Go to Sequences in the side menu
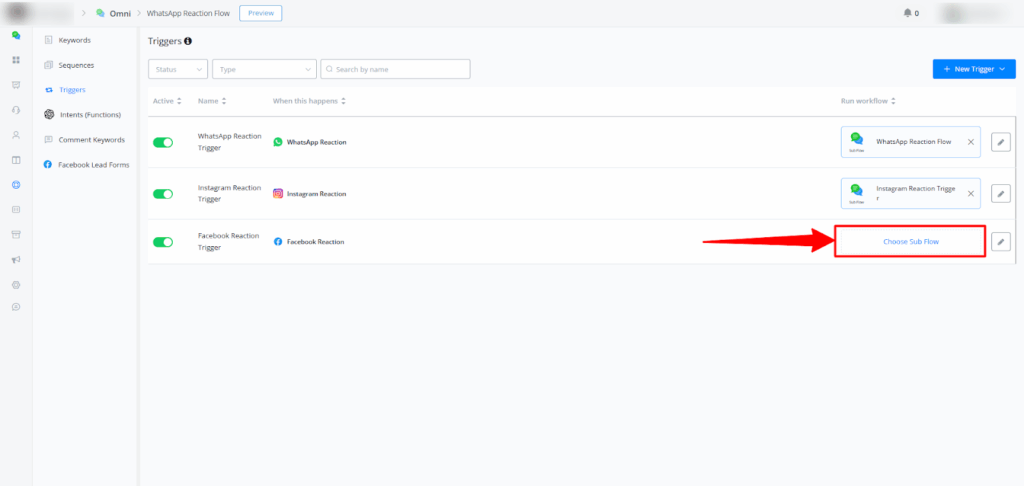Screen dimensions: 1024x486 pos(76,65)
